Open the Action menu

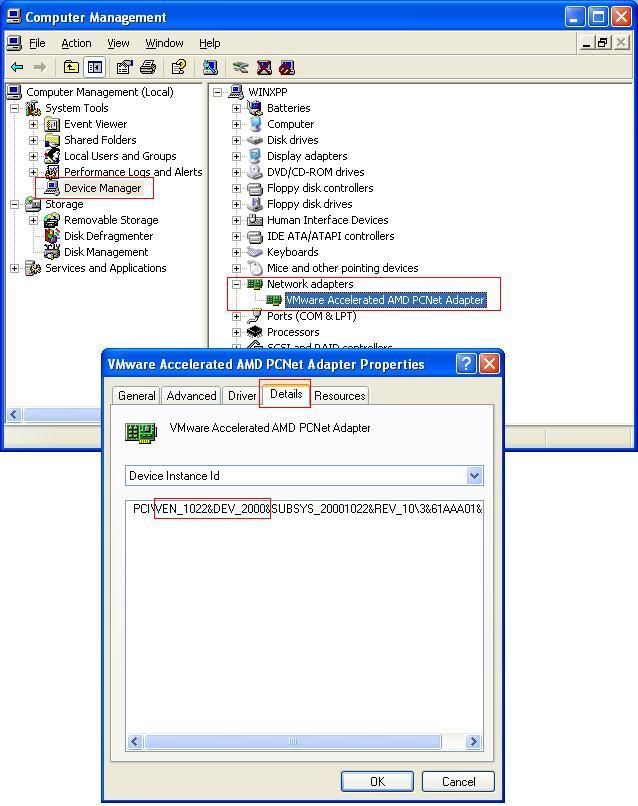76,43
